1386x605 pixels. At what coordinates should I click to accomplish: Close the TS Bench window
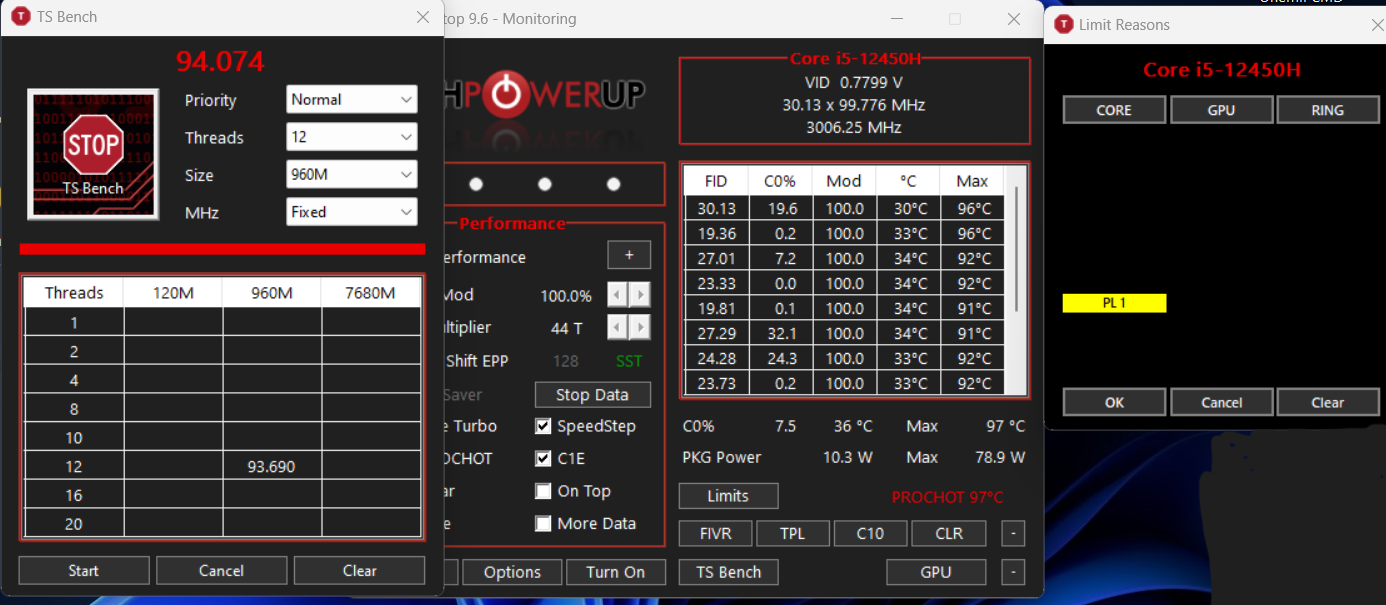(x=423, y=17)
